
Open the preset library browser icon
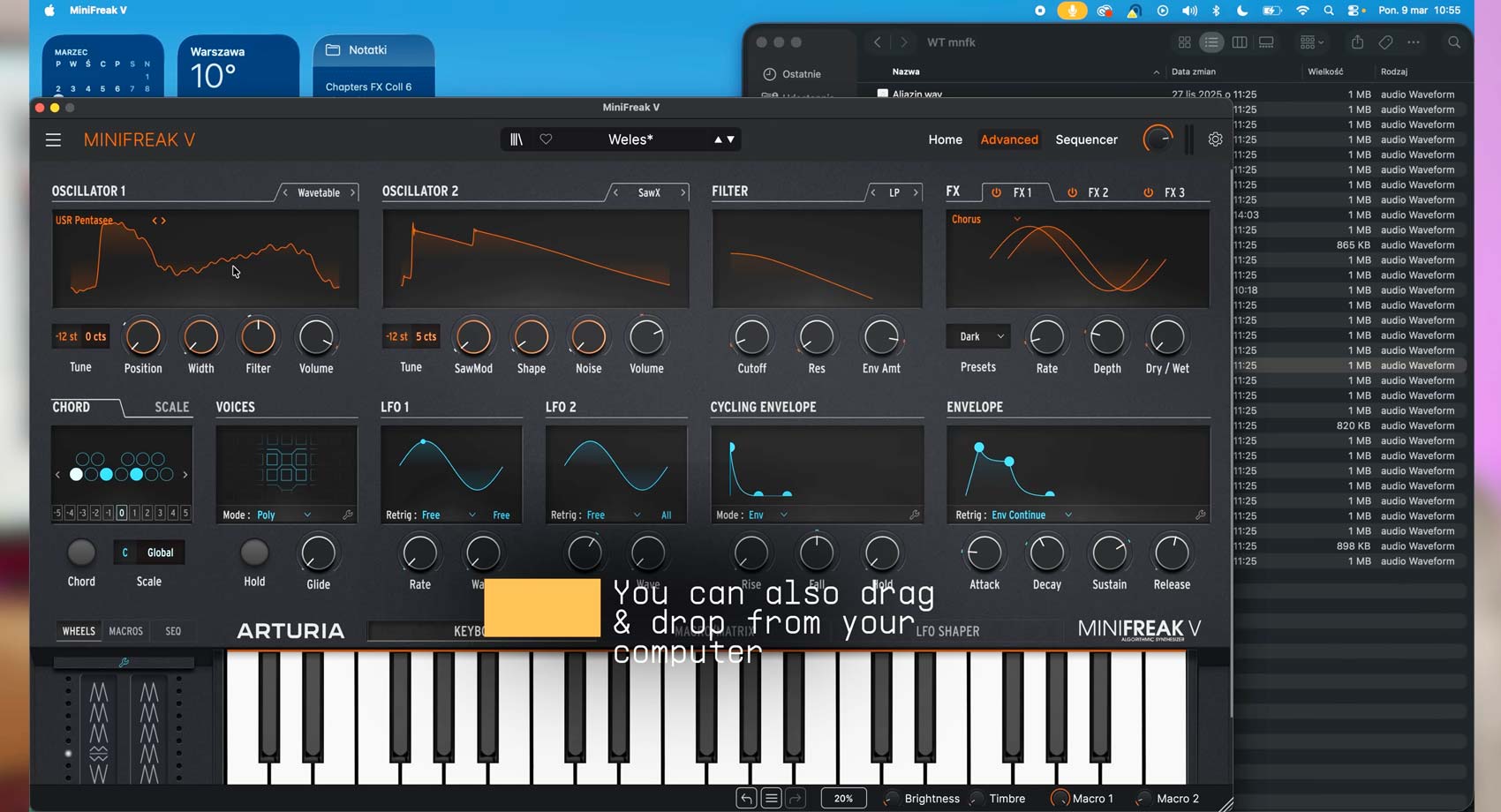point(517,139)
